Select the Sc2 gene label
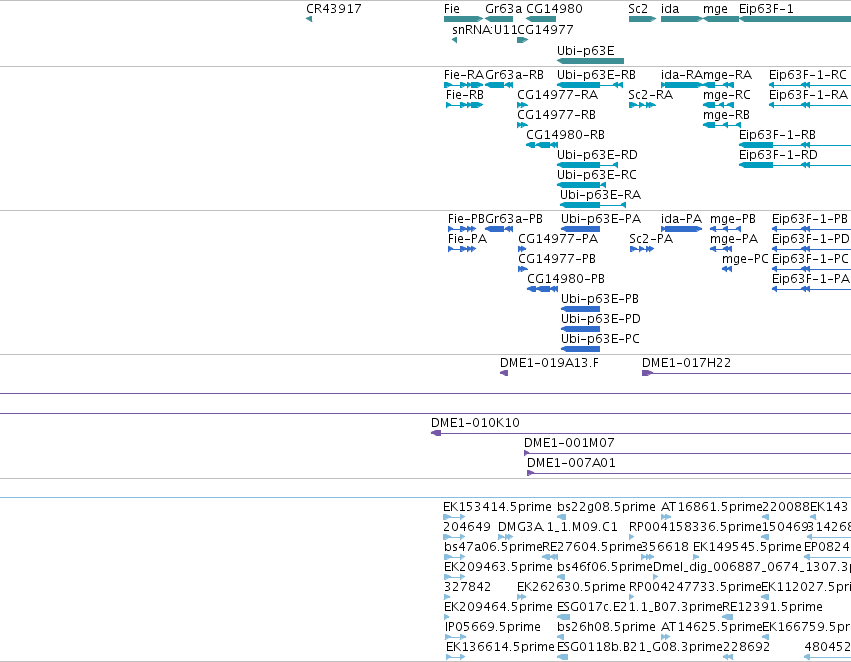851x662 pixels. point(638,9)
